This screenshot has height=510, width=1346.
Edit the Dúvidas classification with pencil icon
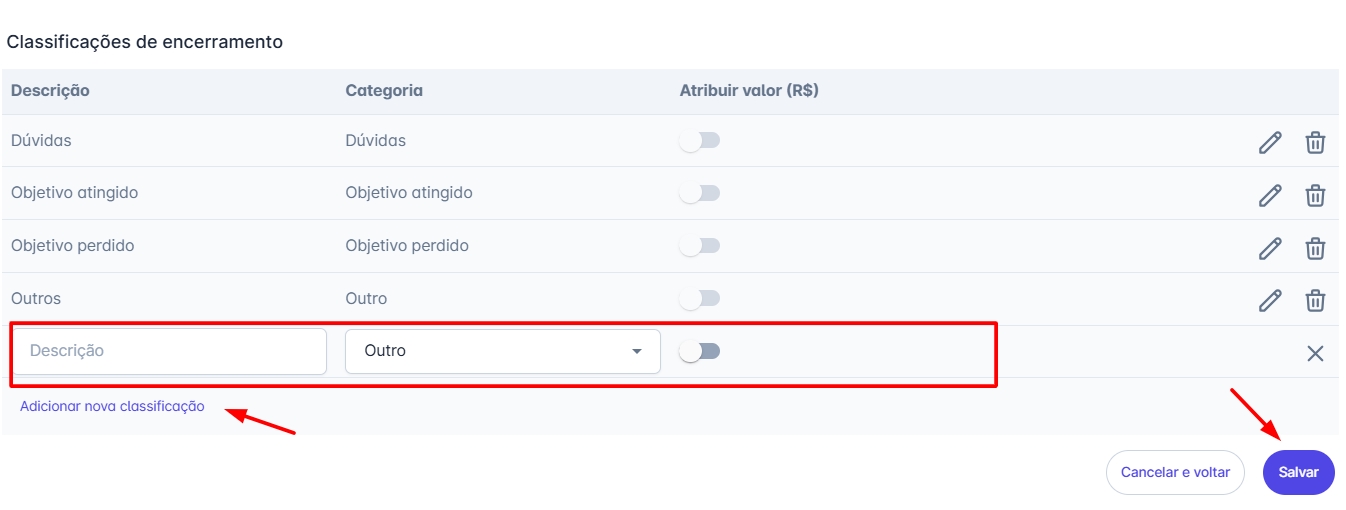(x=1270, y=143)
